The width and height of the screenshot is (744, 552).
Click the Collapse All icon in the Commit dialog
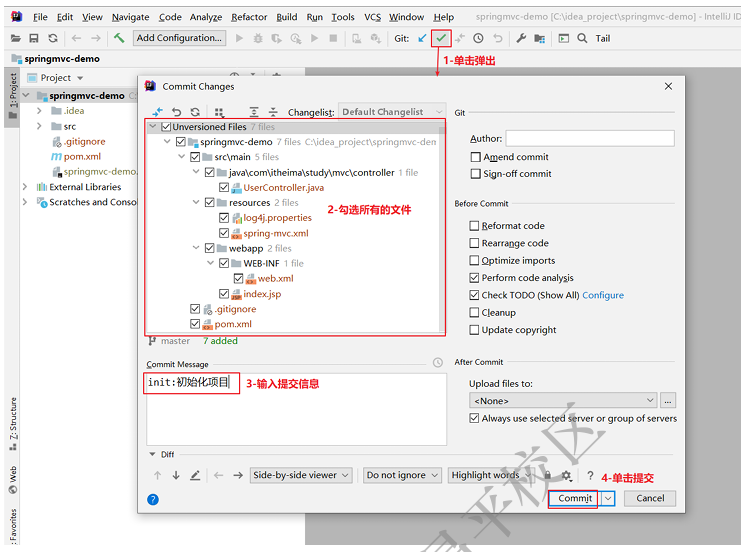point(273,112)
